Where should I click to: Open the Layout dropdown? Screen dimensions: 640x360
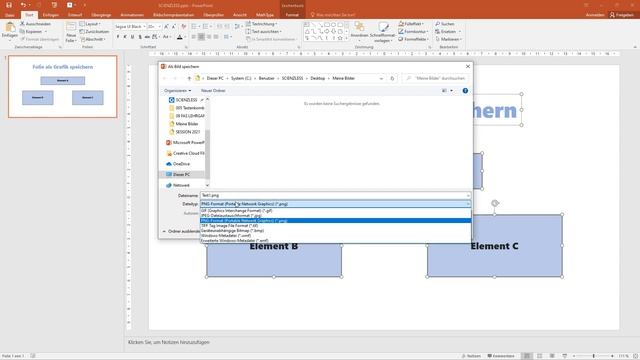pyautogui.click(x=90, y=24)
